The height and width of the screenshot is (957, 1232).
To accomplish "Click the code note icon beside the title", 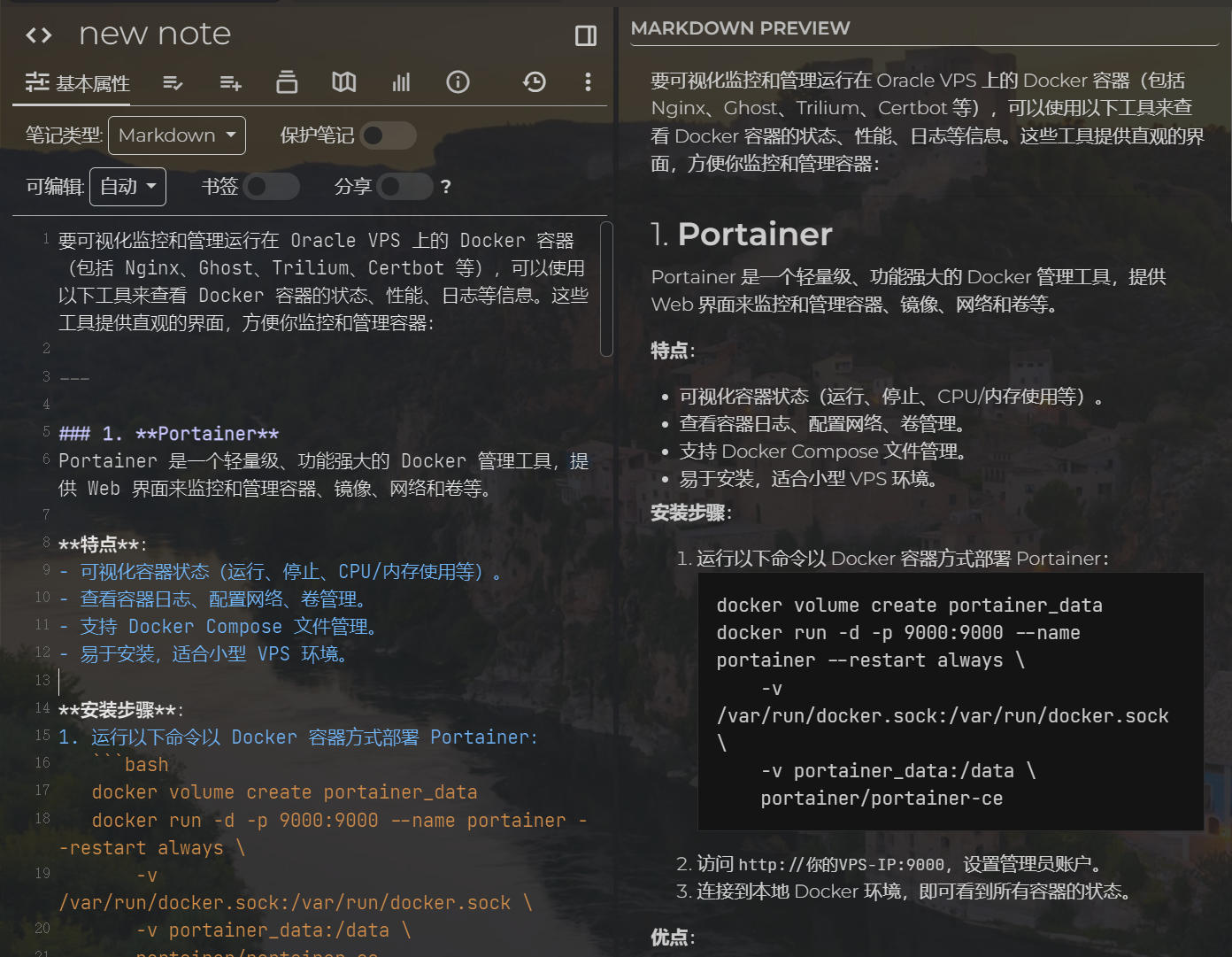I will [39, 35].
